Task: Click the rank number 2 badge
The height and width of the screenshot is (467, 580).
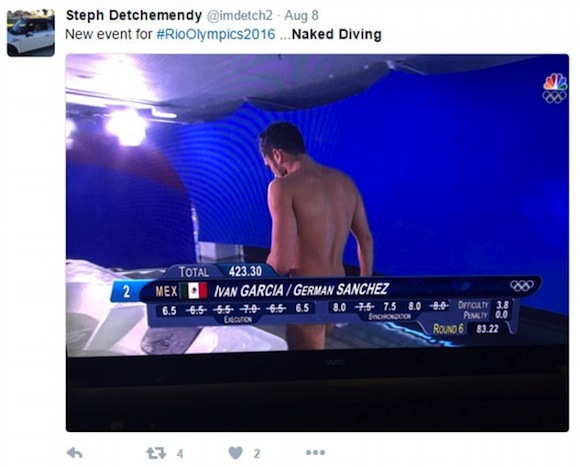Action: coord(127,292)
